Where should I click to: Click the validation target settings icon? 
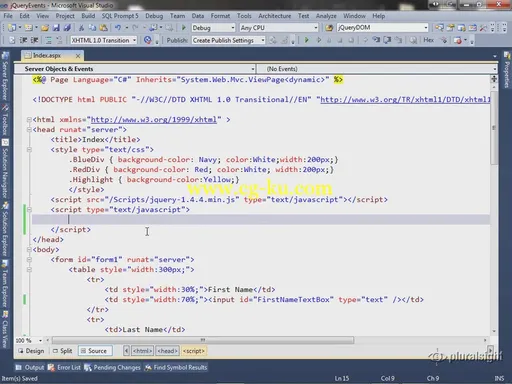coord(147,40)
